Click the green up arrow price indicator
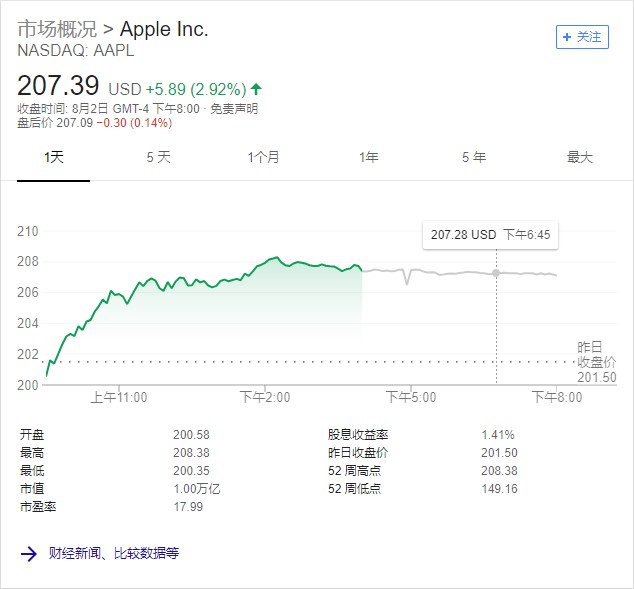This screenshot has height=589, width=634. (257, 89)
